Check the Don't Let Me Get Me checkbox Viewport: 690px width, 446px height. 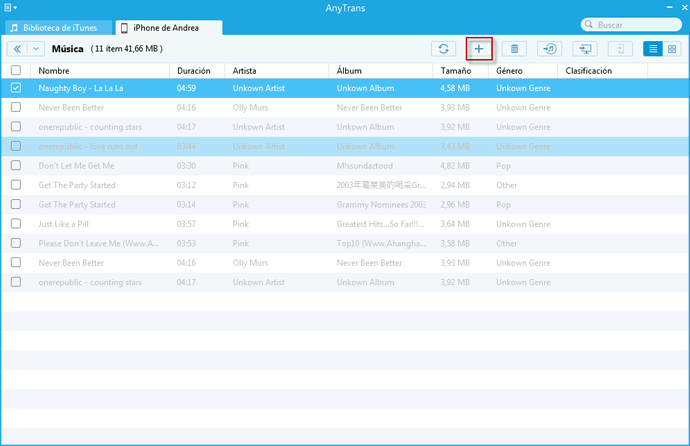[x=16, y=165]
